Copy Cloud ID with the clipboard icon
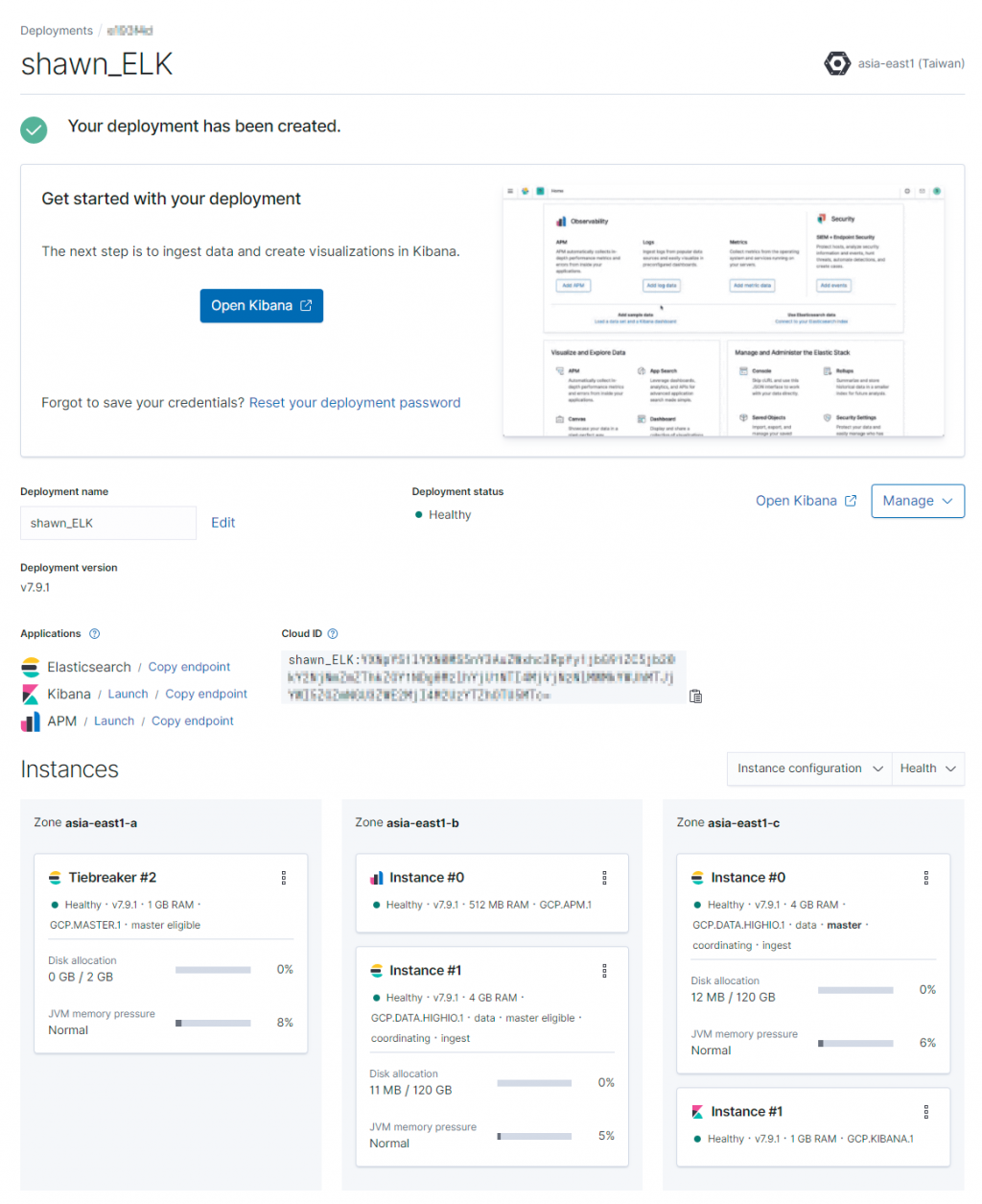 click(x=696, y=696)
